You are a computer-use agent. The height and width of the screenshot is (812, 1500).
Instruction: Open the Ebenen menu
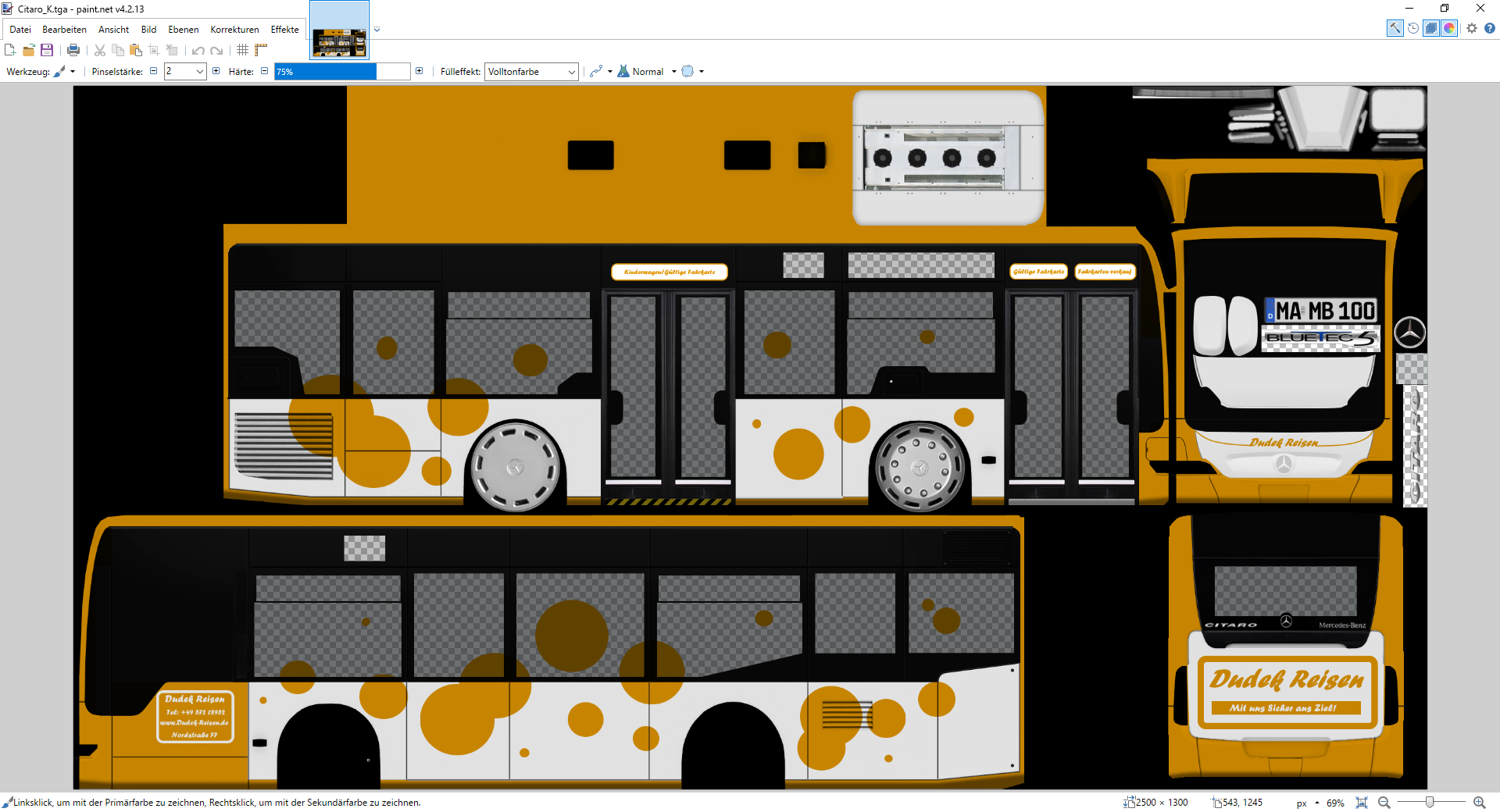(183, 30)
